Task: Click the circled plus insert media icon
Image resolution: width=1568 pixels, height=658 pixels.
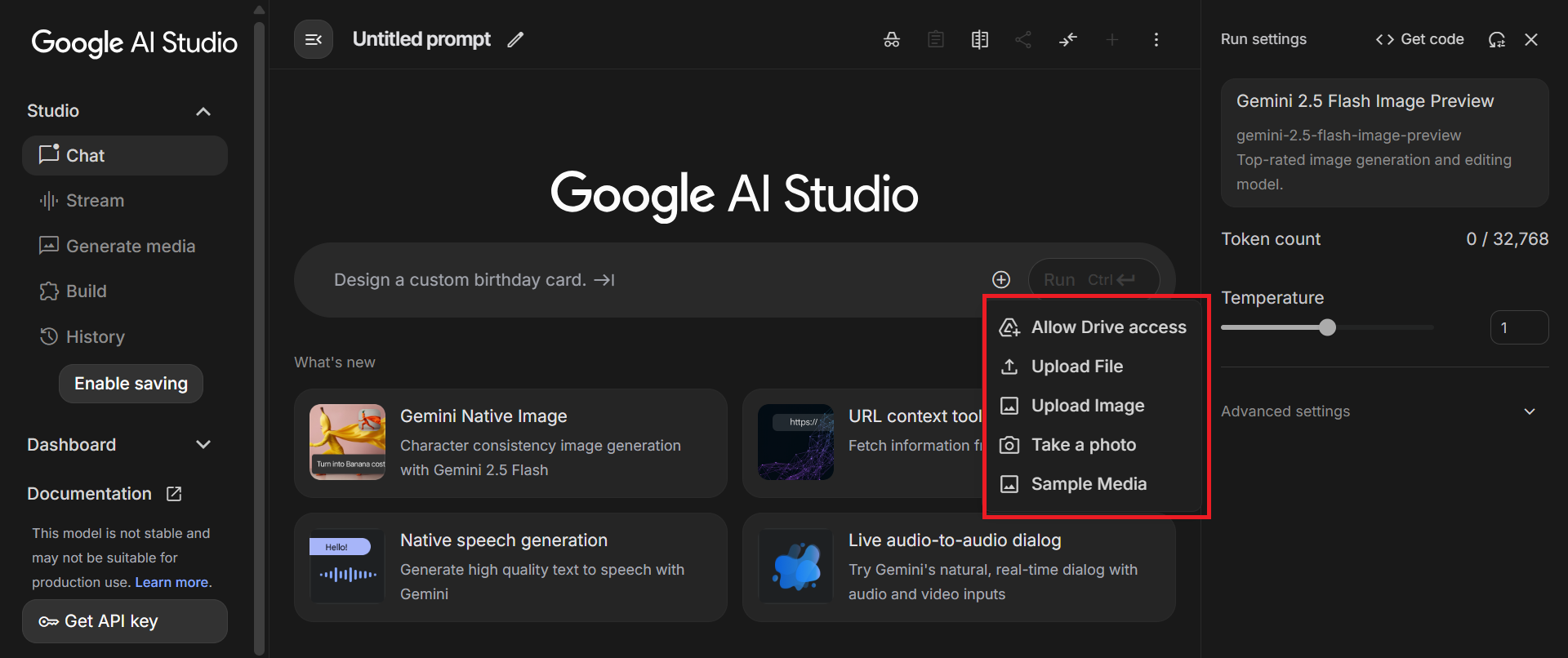Action: pos(1001,280)
